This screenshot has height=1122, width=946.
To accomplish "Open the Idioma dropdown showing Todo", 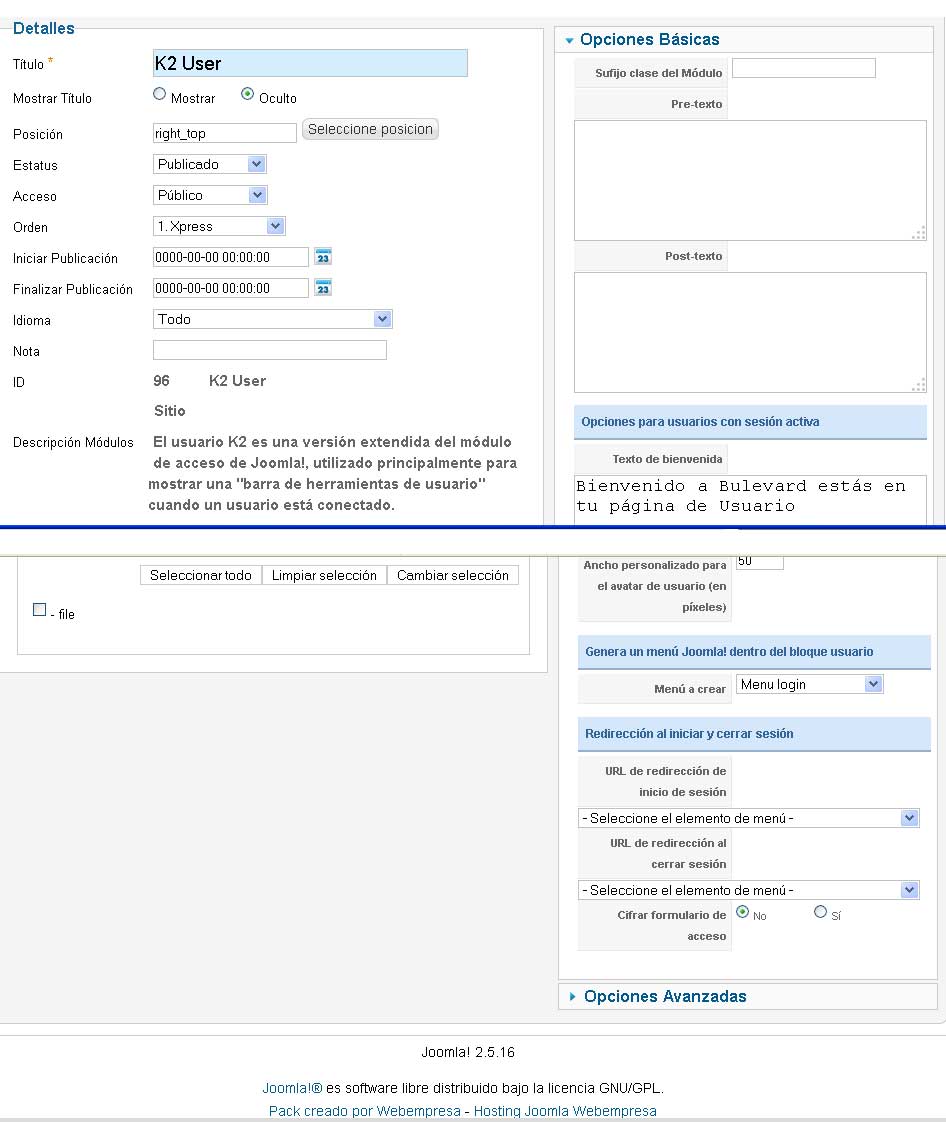I will (273, 319).
